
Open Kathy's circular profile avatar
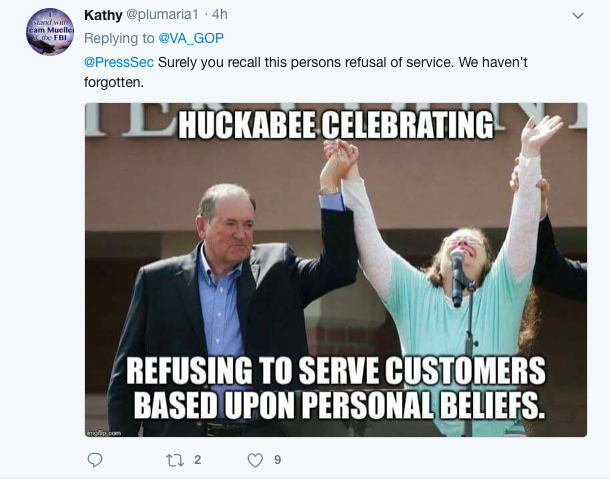50,31
